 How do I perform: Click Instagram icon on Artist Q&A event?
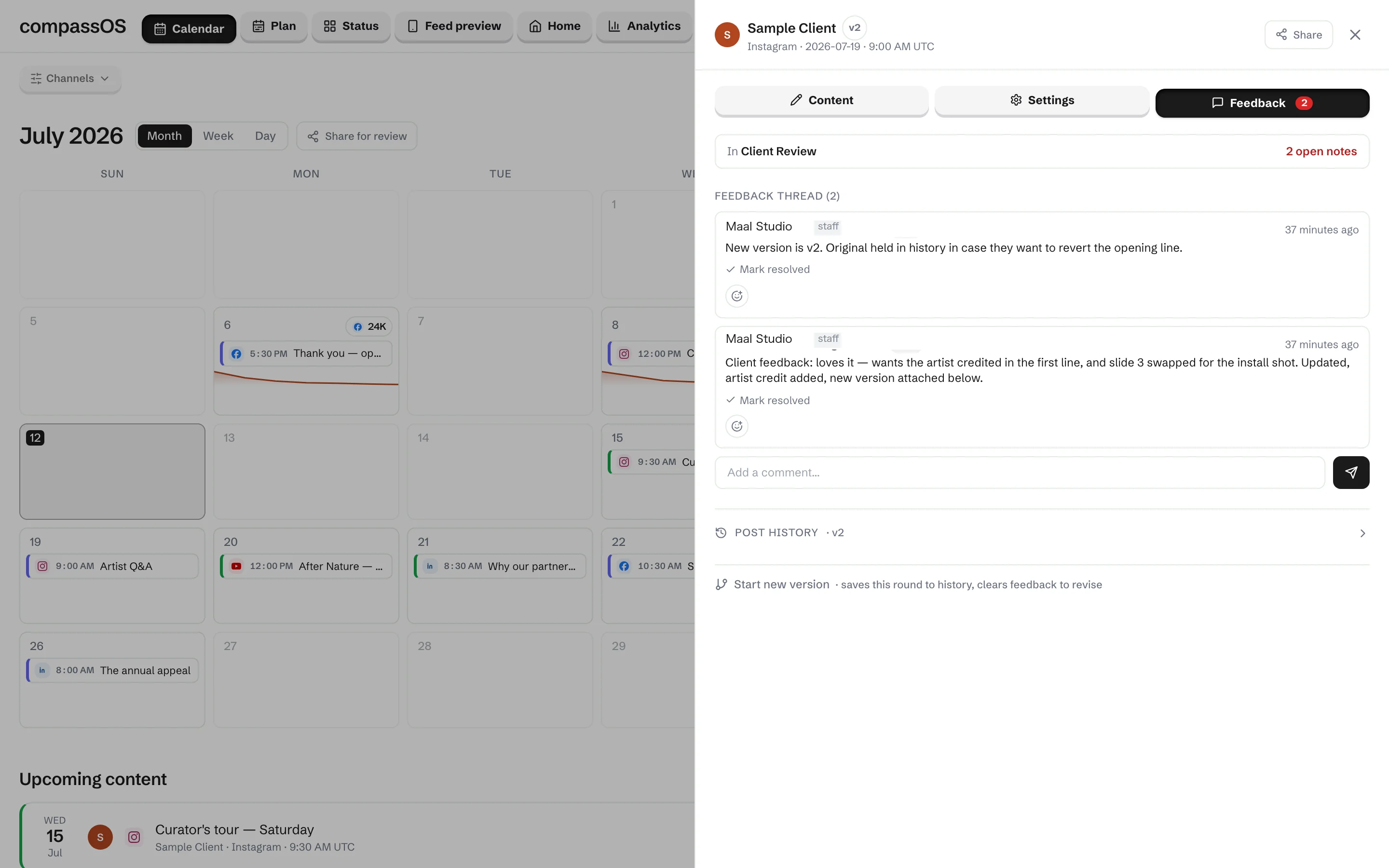[42, 566]
